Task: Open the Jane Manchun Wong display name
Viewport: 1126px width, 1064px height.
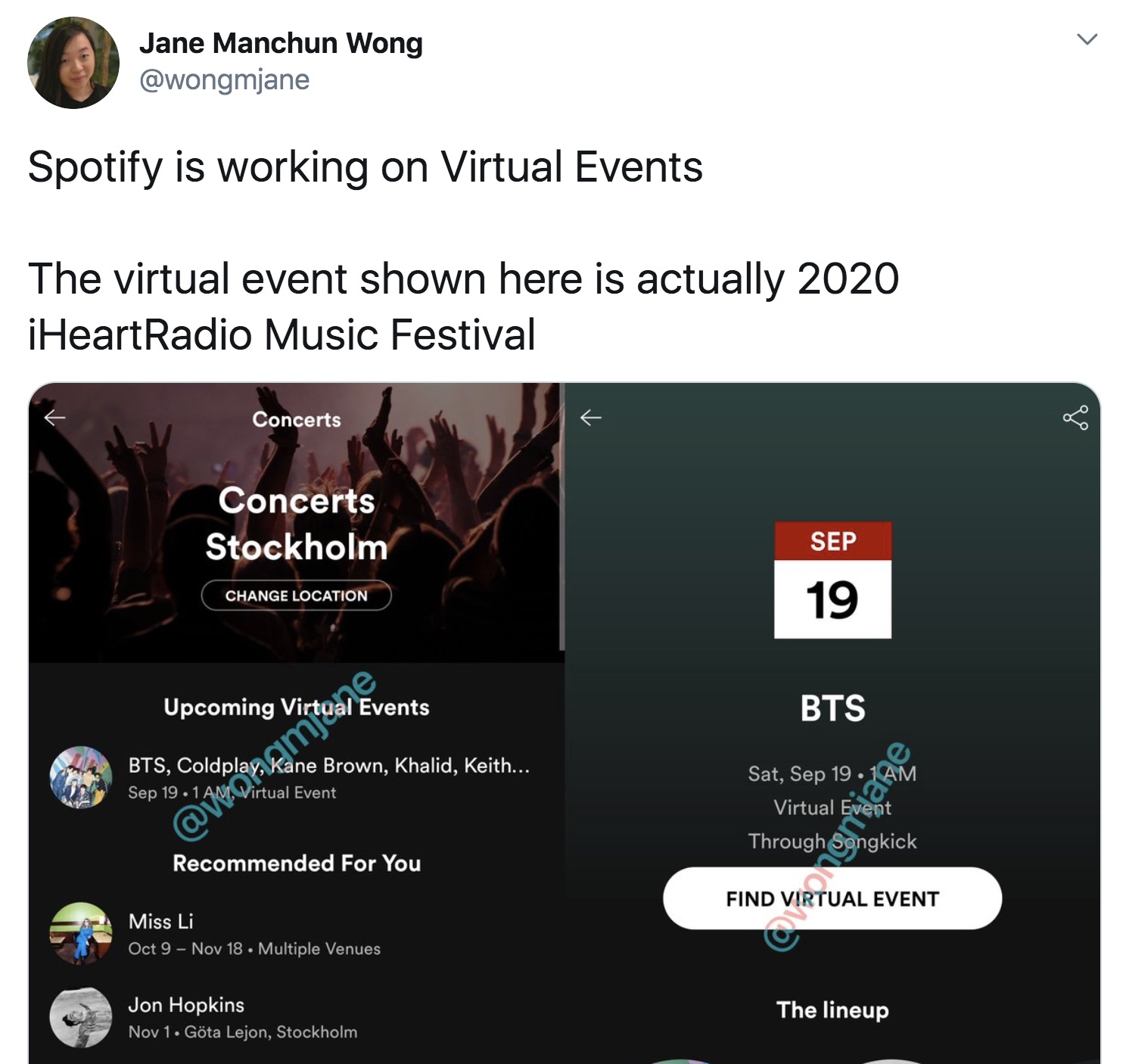Action: tap(281, 43)
